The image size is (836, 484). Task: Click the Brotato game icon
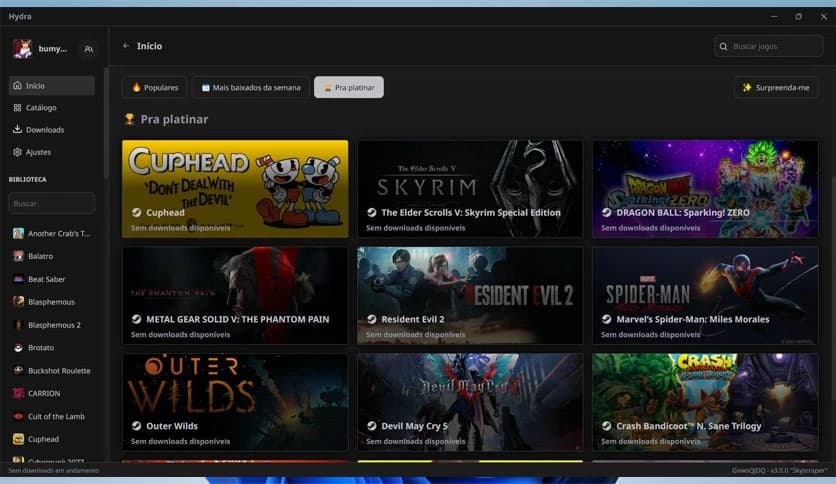click(18, 348)
